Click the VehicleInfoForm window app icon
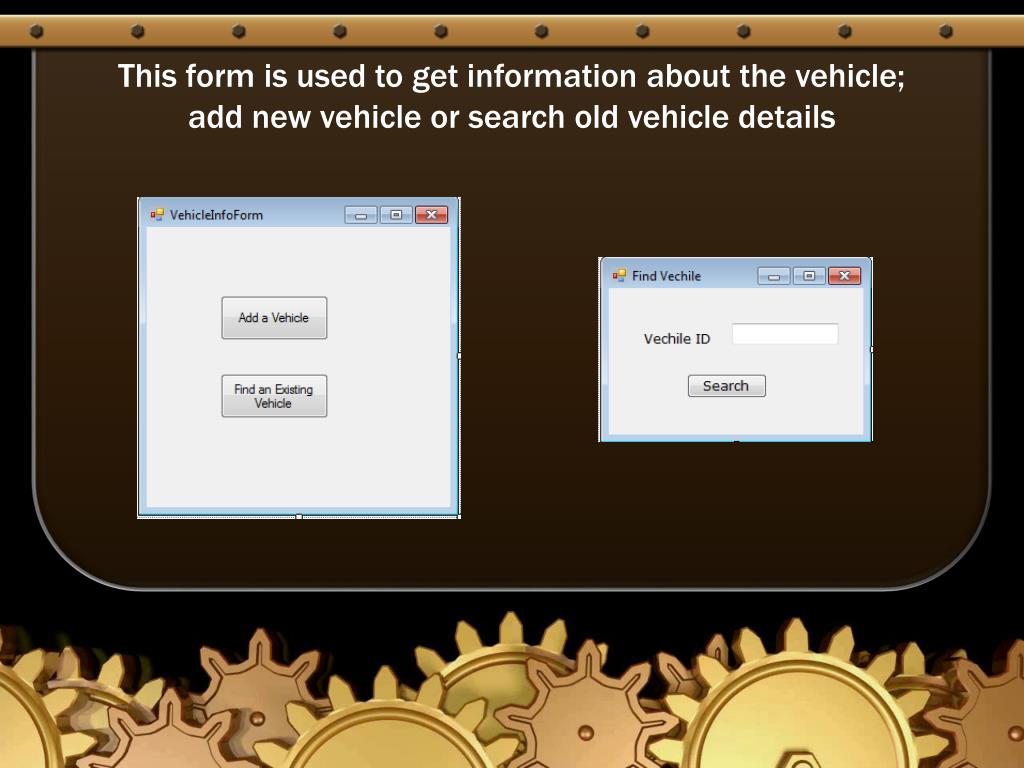This screenshot has height=768, width=1024. click(x=157, y=215)
